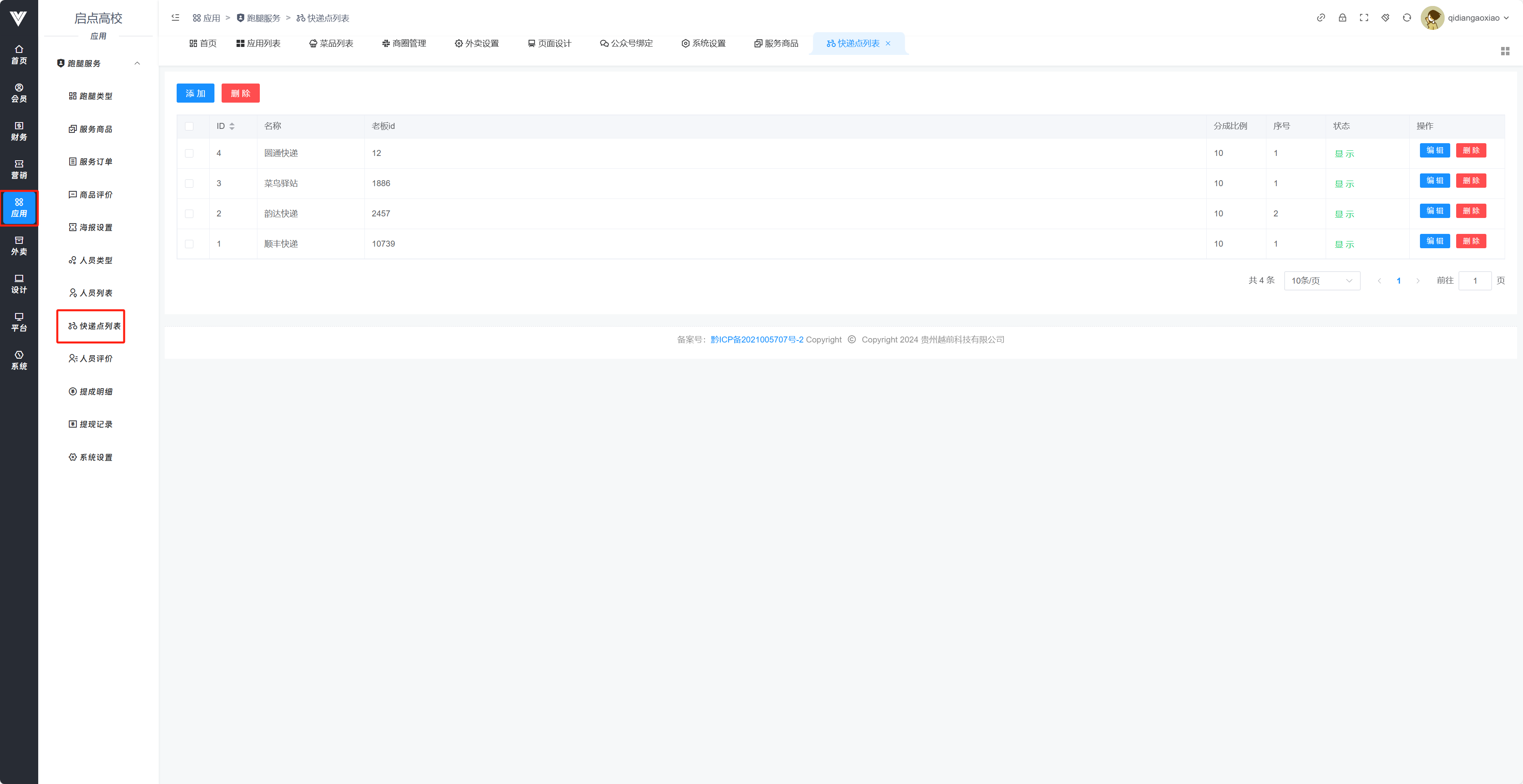Switch to the 服务商品 tab
The height and width of the screenshot is (784, 1523).
tap(776, 43)
